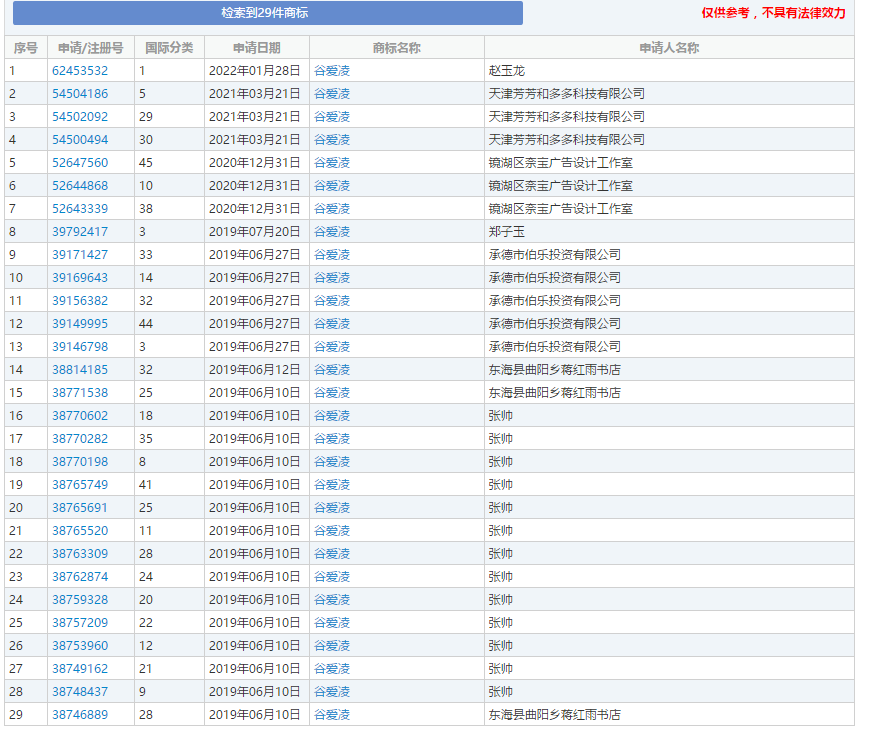
Task: Open registration number 38748437
Action: coord(80,692)
